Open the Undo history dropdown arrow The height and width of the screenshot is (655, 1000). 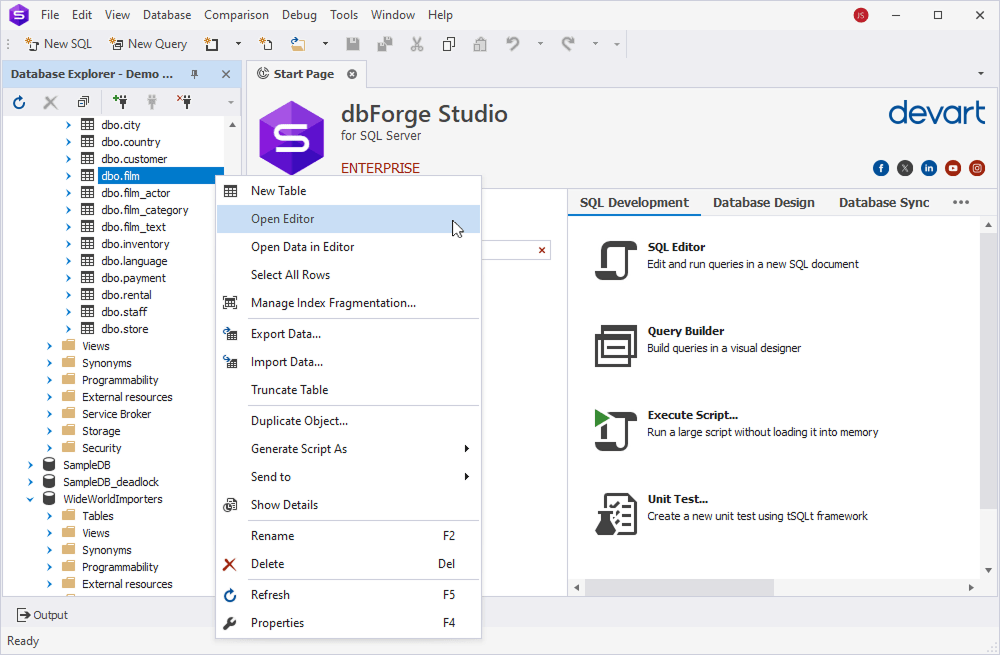540,44
